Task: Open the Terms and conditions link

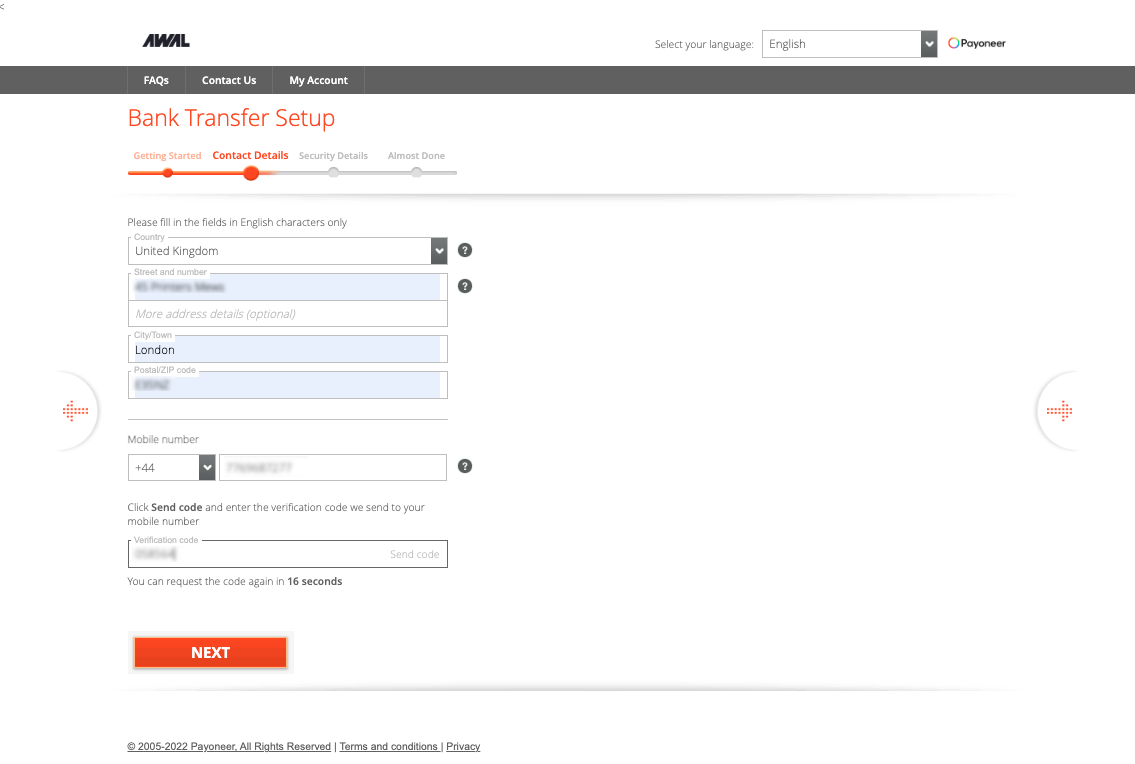Action: click(389, 747)
